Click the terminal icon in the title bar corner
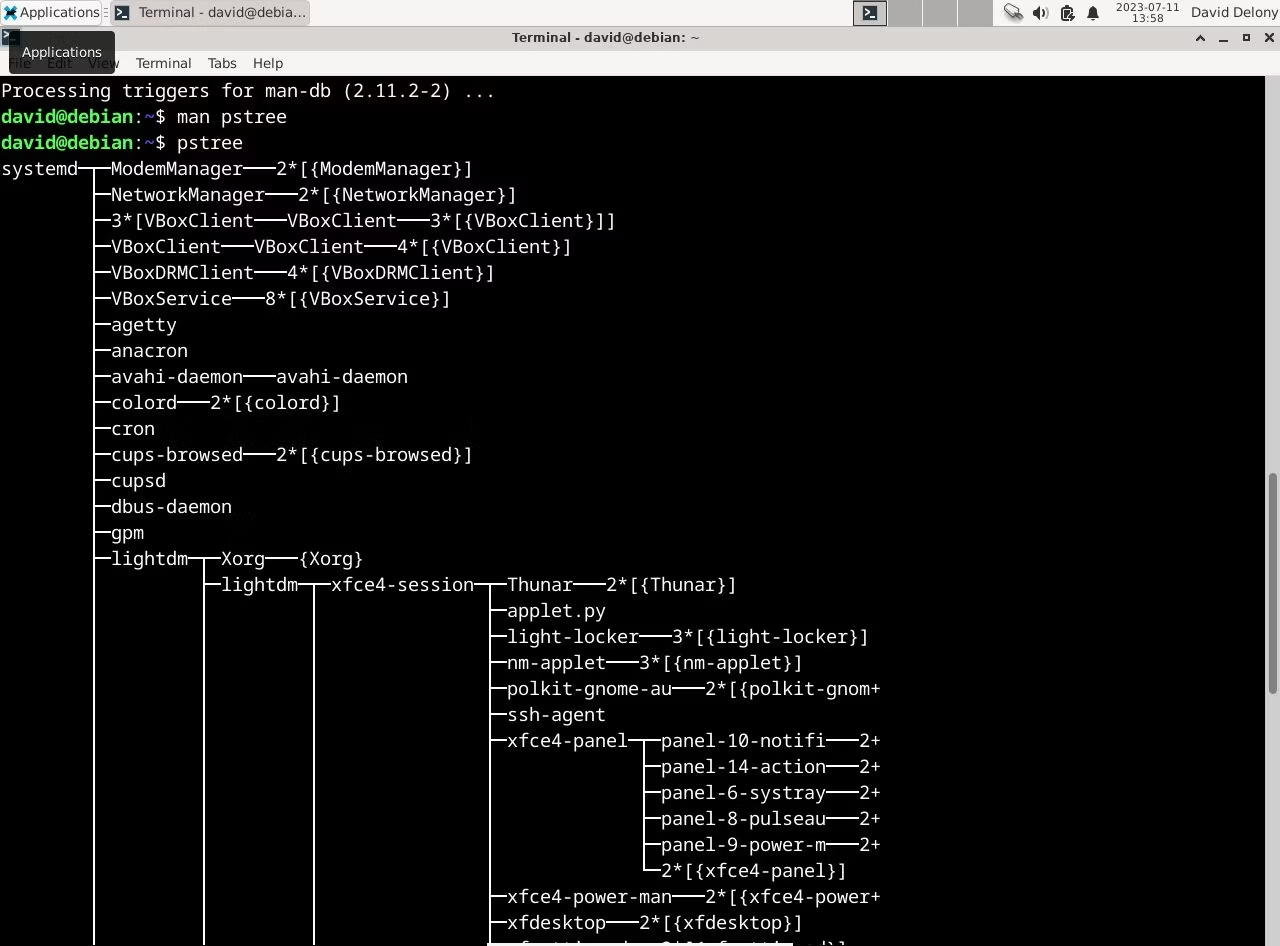1280x946 pixels. coord(8,37)
